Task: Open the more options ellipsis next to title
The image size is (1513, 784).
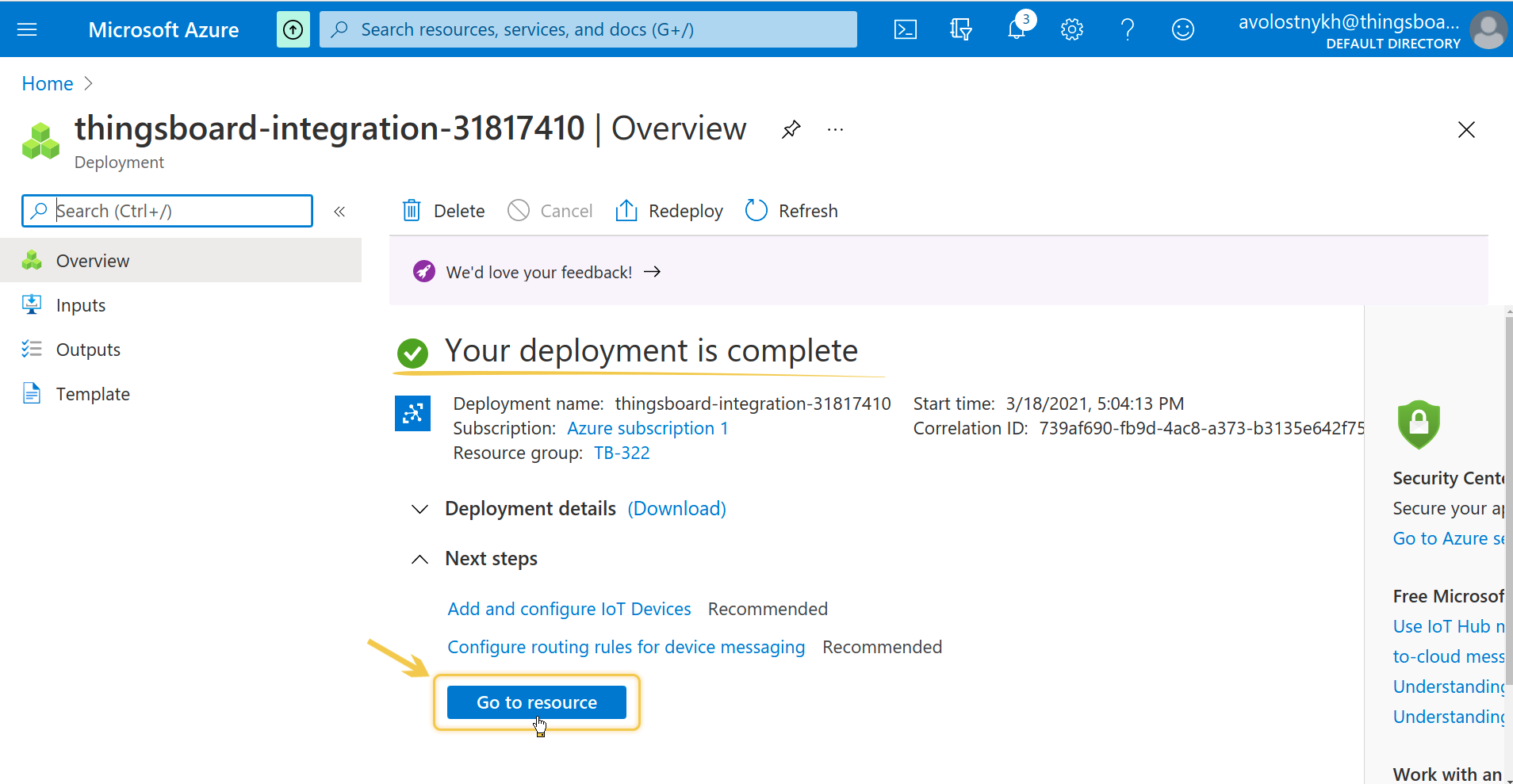Action: [x=835, y=129]
